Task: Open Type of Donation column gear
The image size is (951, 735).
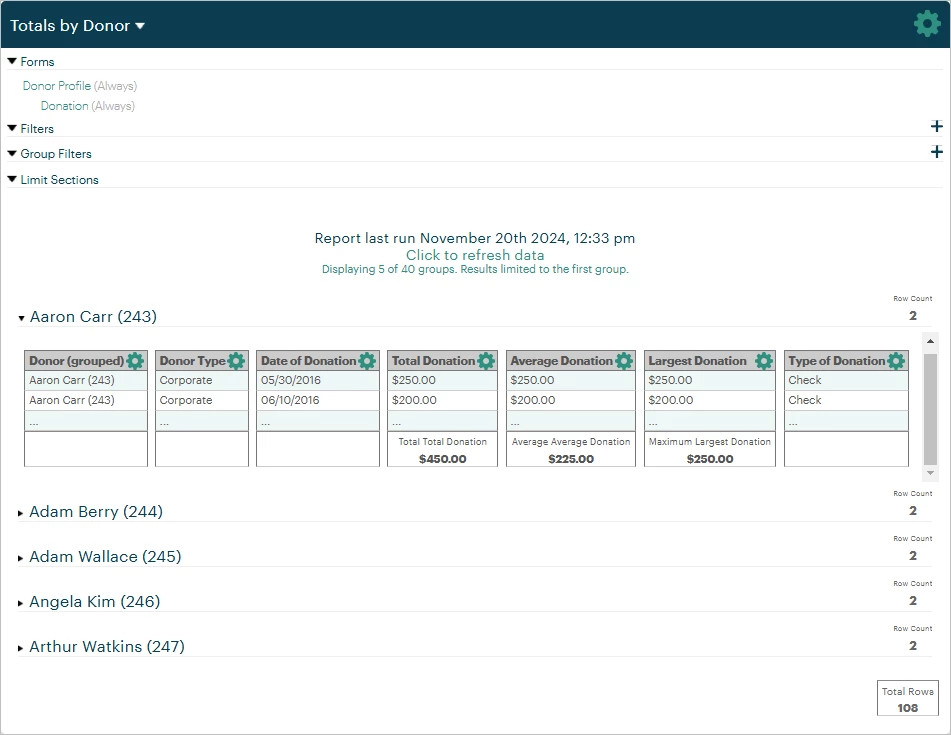Action: tap(896, 361)
